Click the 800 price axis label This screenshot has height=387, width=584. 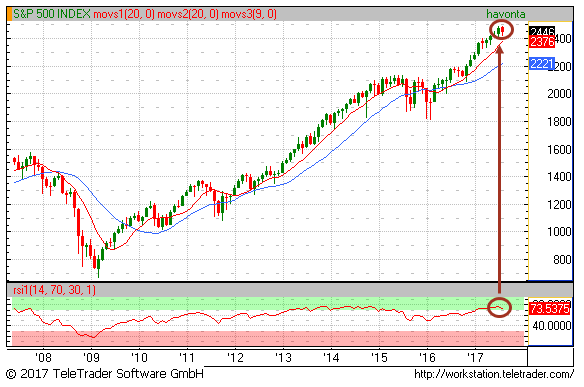tap(562, 259)
